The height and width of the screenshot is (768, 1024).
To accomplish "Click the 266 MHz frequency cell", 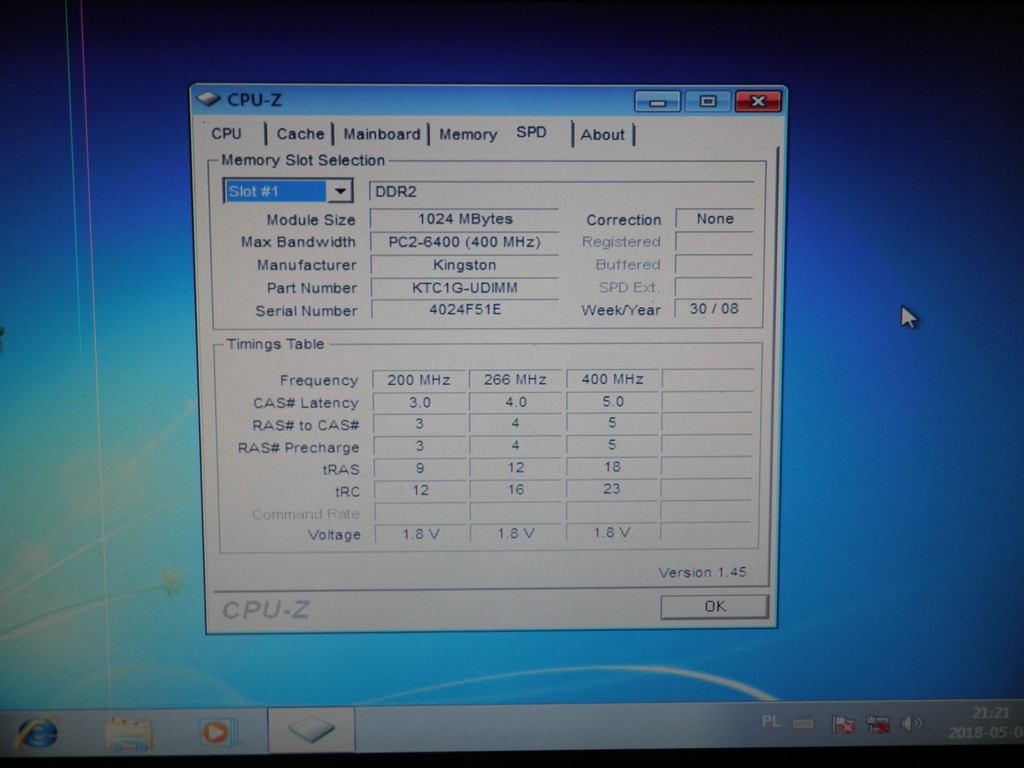I will [515, 379].
